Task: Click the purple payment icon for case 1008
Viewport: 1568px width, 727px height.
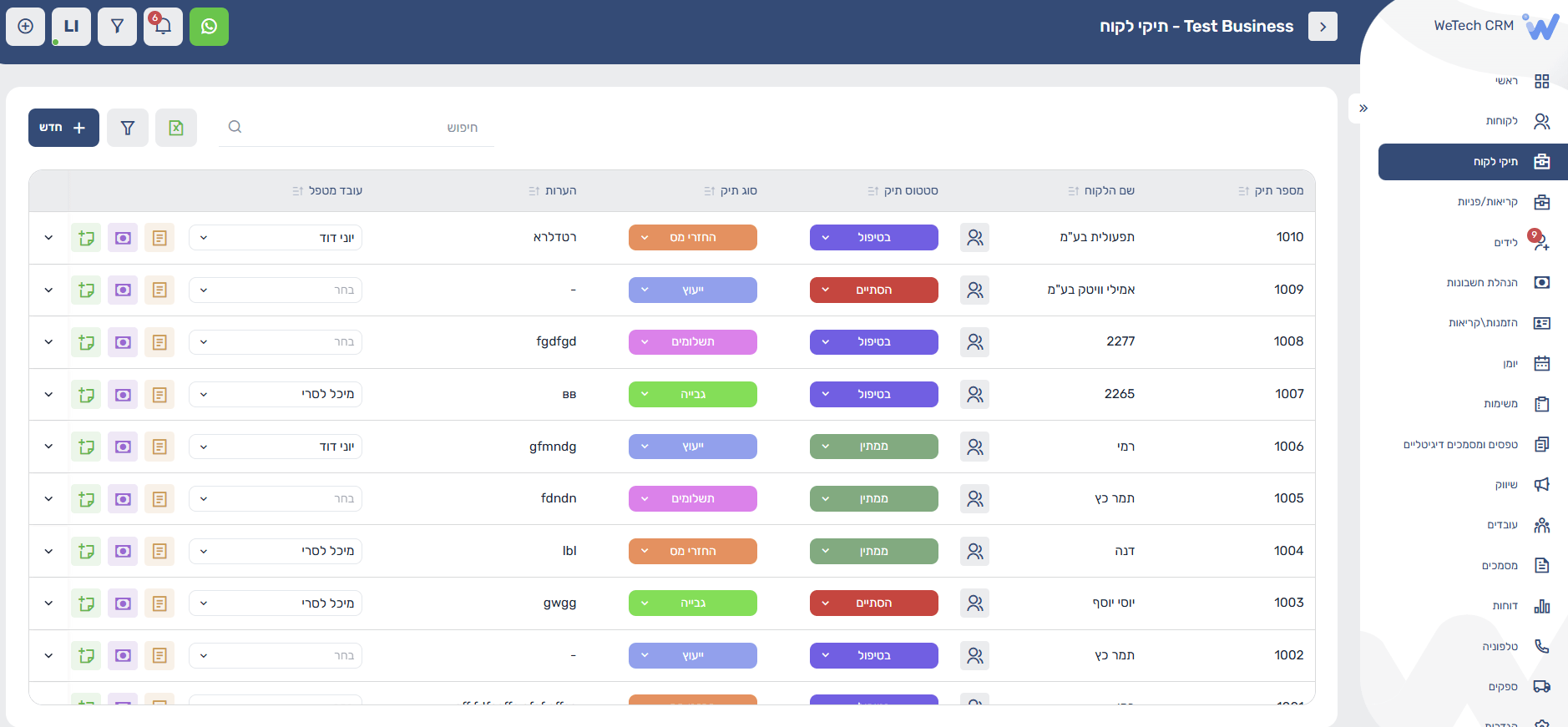Action: click(x=123, y=342)
